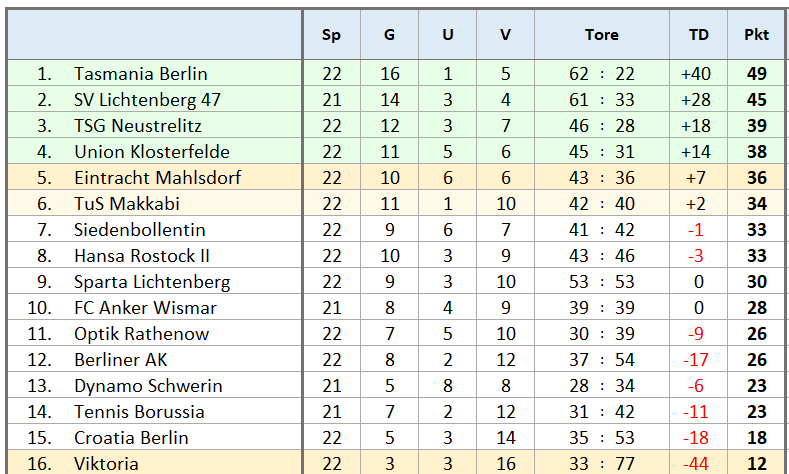Image resolution: width=789 pixels, height=474 pixels.
Task: Select TSG Neustrelitz row name
Action: point(138,126)
